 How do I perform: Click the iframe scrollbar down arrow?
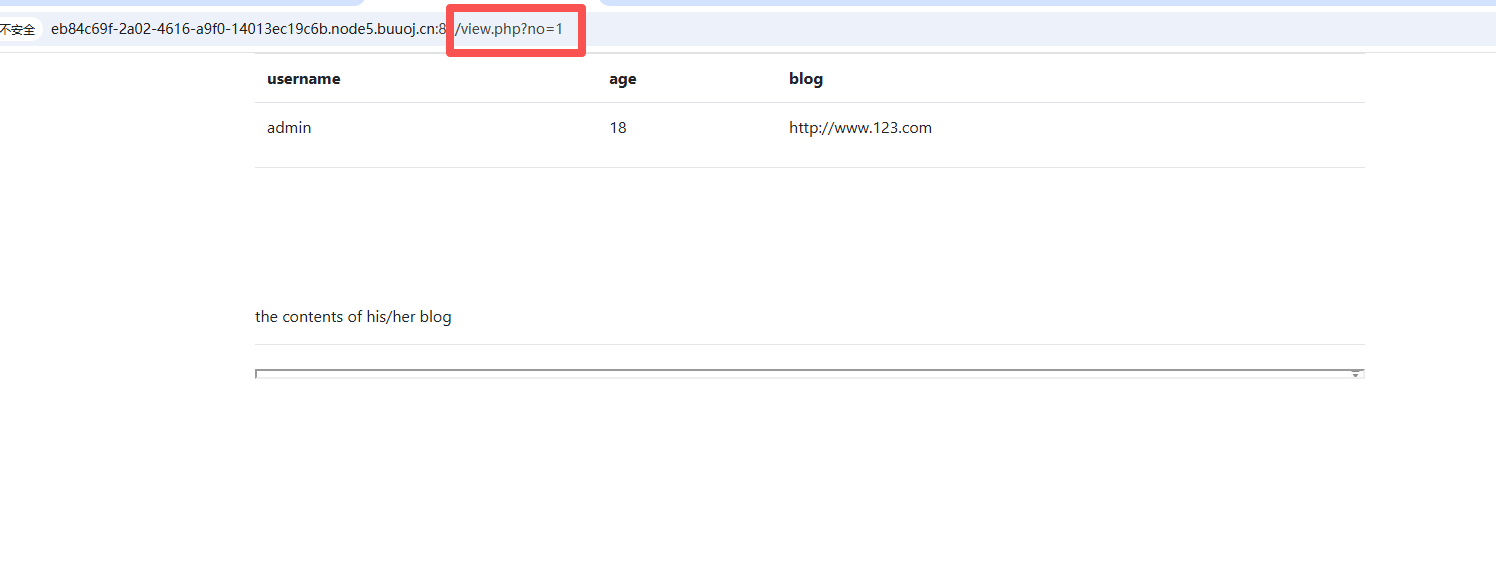coord(1357,374)
